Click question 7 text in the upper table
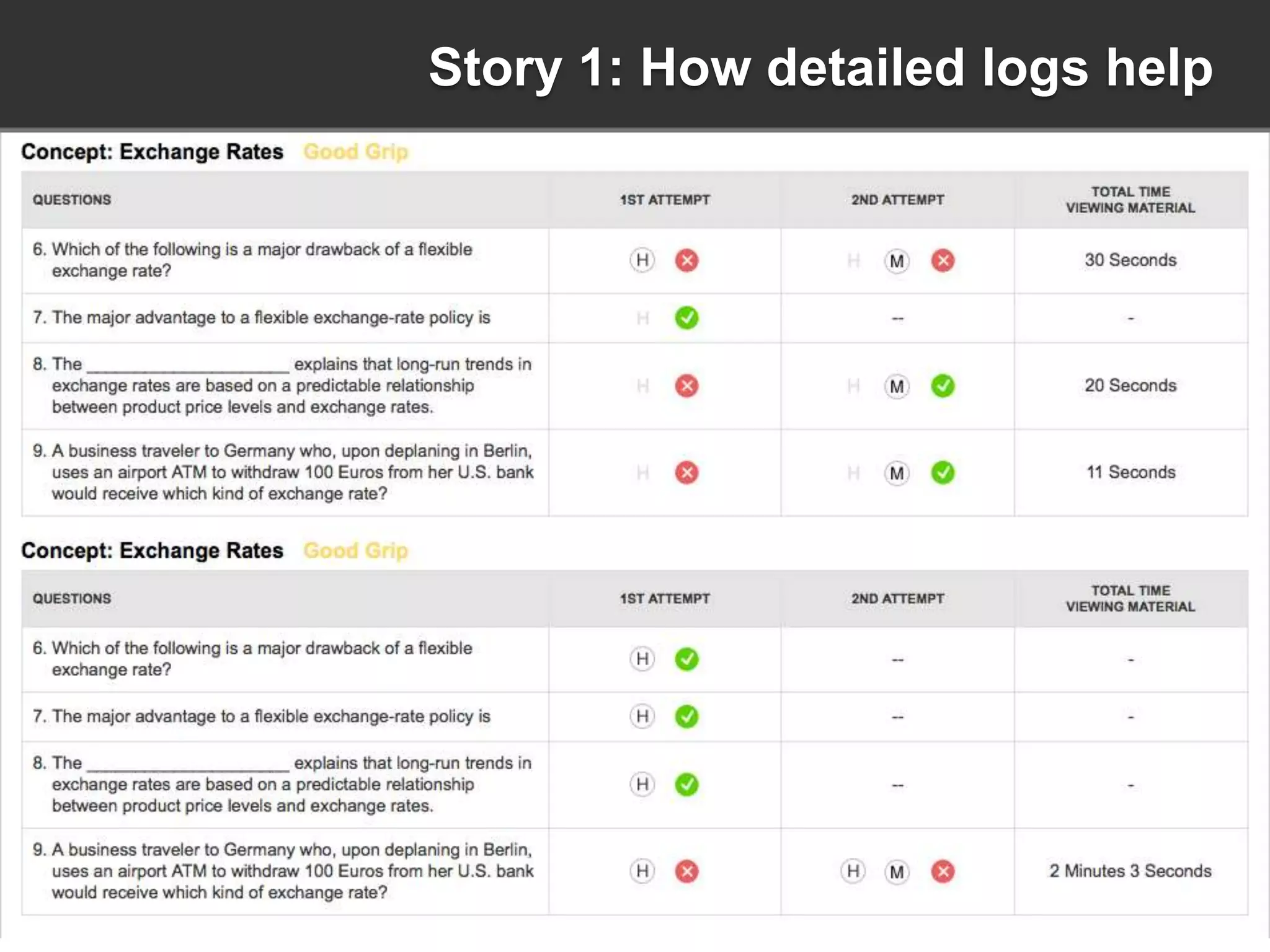This screenshot has height=952, width=1270. click(261, 317)
